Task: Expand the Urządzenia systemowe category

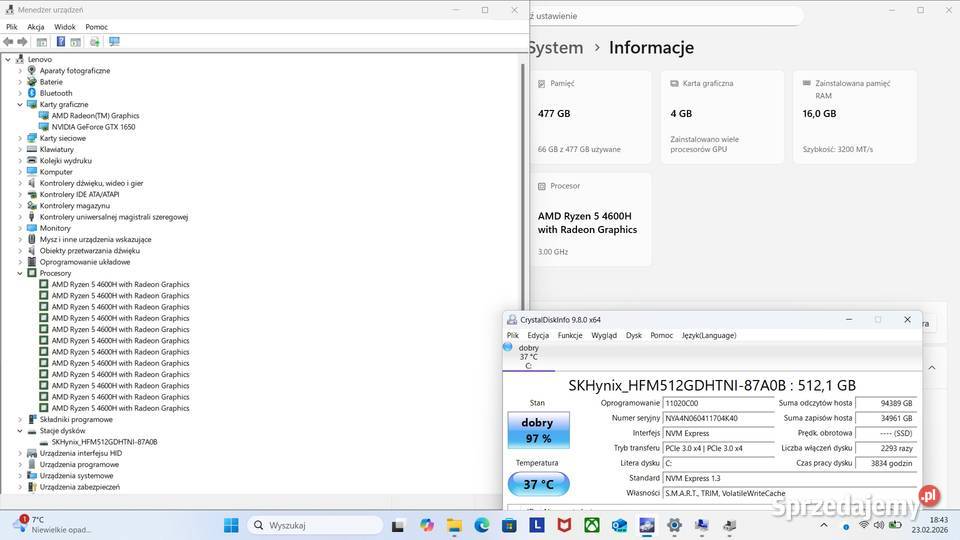Action: click(20, 476)
